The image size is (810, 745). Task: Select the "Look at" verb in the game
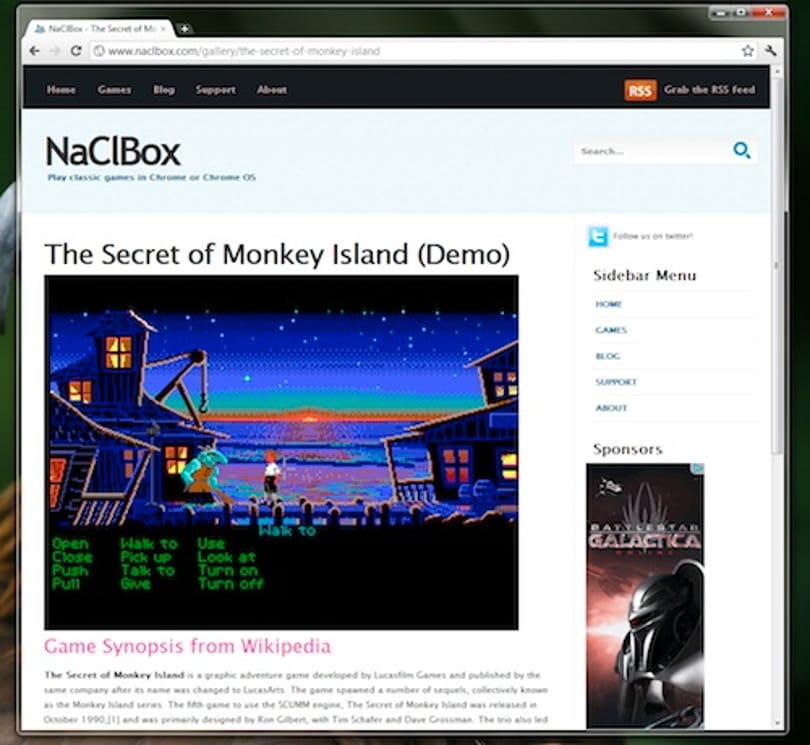click(x=227, y=557)
